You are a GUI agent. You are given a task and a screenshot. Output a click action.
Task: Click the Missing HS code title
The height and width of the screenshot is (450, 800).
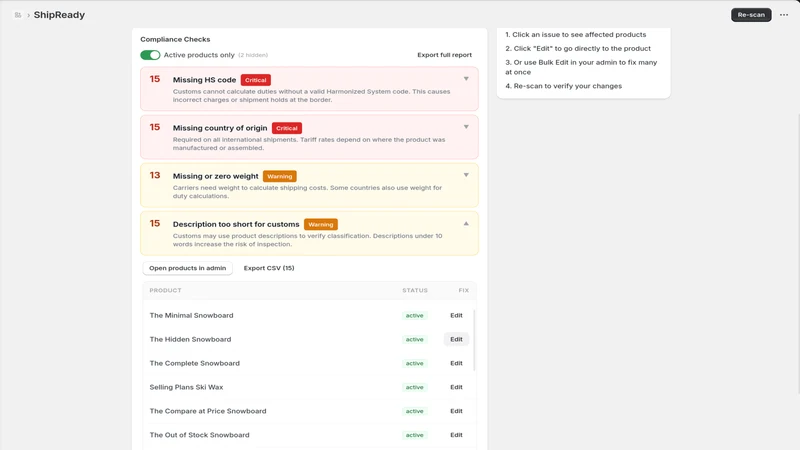pos(204,80)
